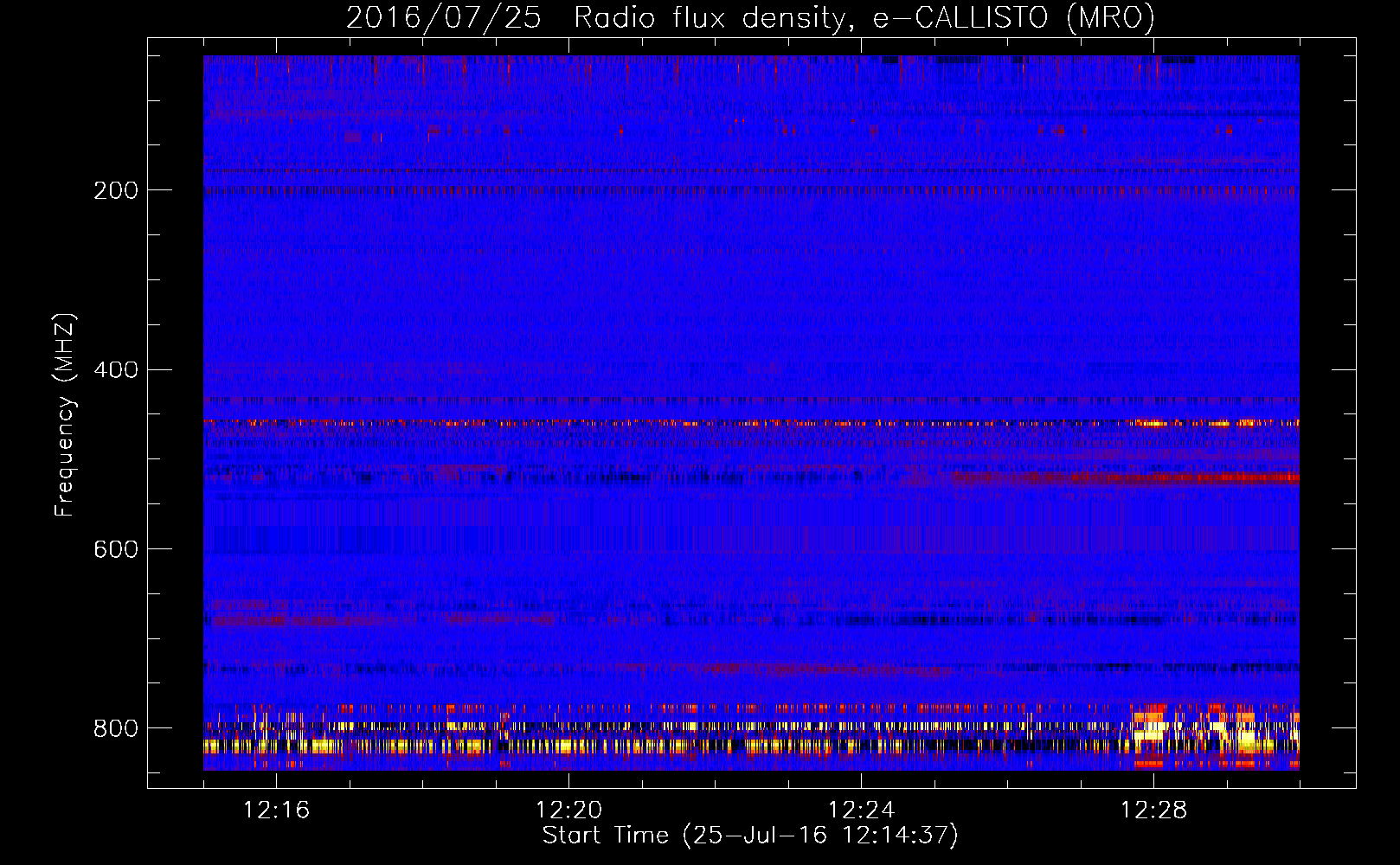This screenshot has height=865, width=1400.
Task: Click the 600 frequency tick label
Action: click(116, 550)
